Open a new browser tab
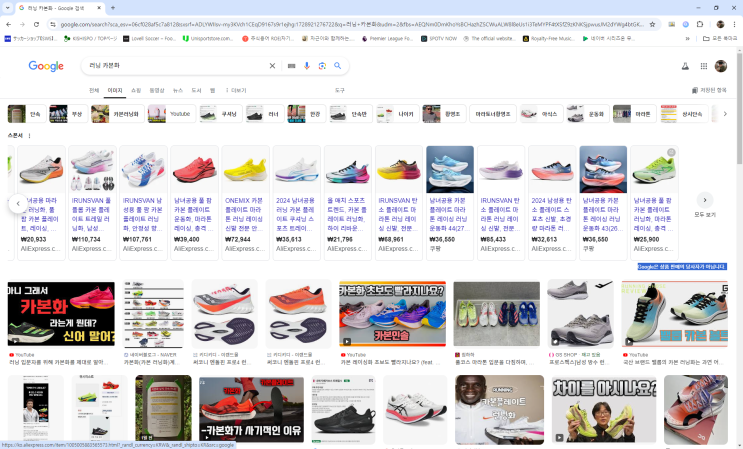The image size is (743, 449). click(x=113, y=8)
